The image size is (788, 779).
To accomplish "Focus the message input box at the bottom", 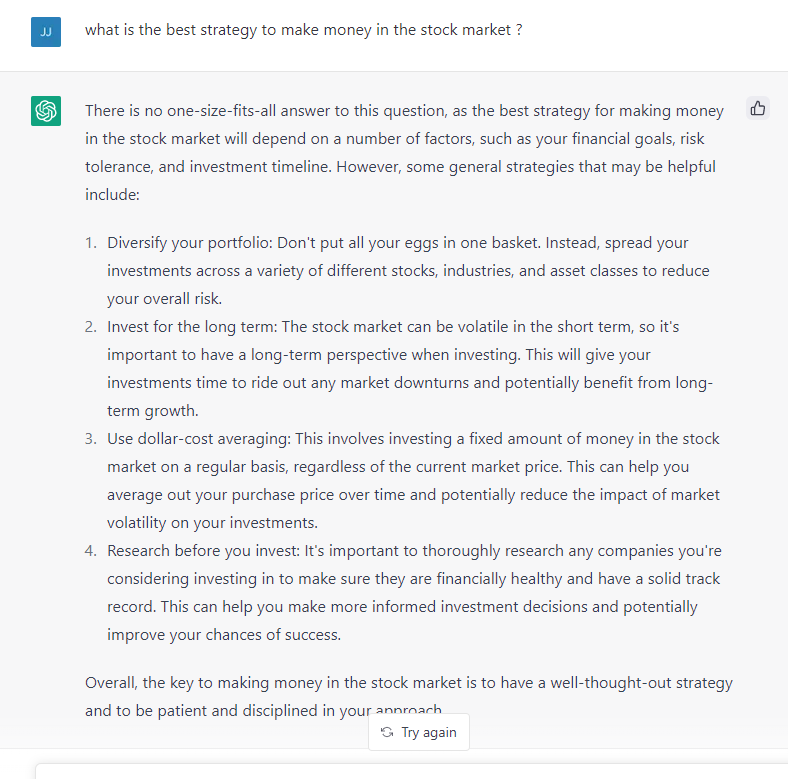I will [410, 771].
